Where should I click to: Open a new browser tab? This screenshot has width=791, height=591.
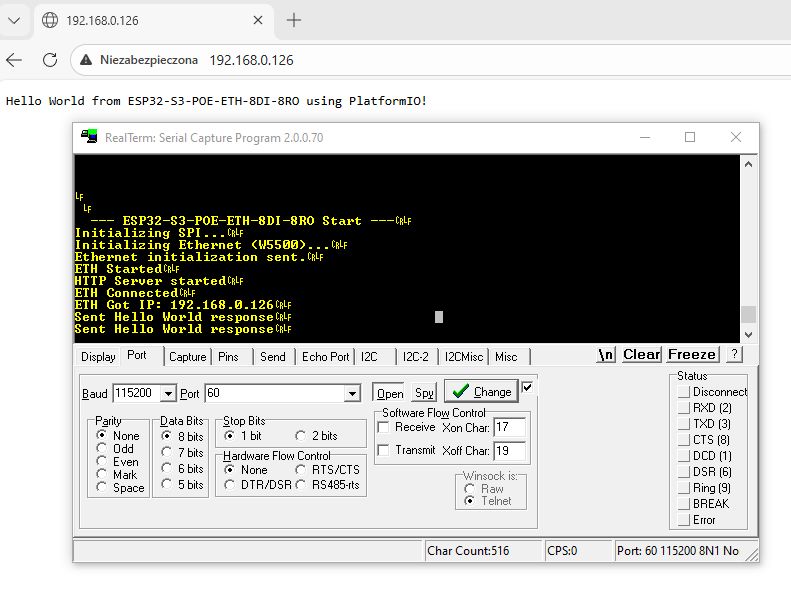(x=294, y=20)
